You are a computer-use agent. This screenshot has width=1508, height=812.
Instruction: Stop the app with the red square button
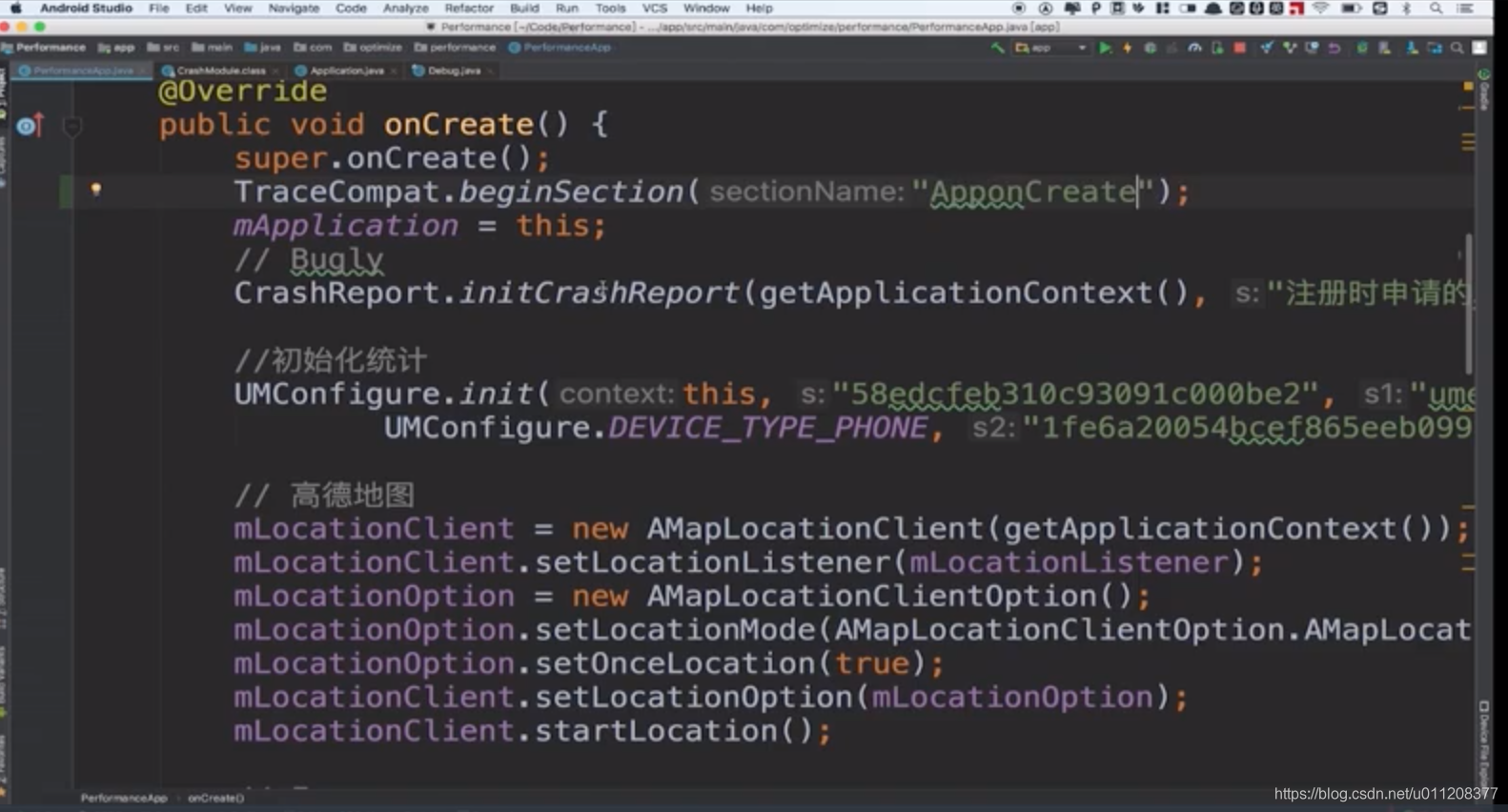[1239, 47]
